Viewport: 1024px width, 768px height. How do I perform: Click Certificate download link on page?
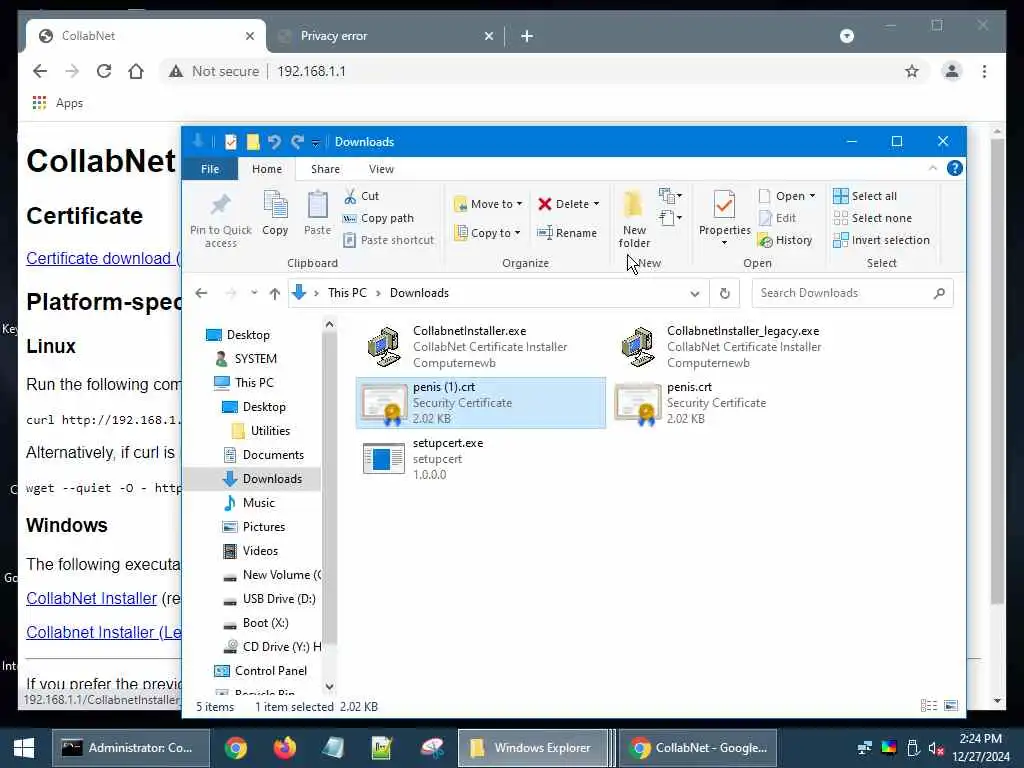coord(103,258)
